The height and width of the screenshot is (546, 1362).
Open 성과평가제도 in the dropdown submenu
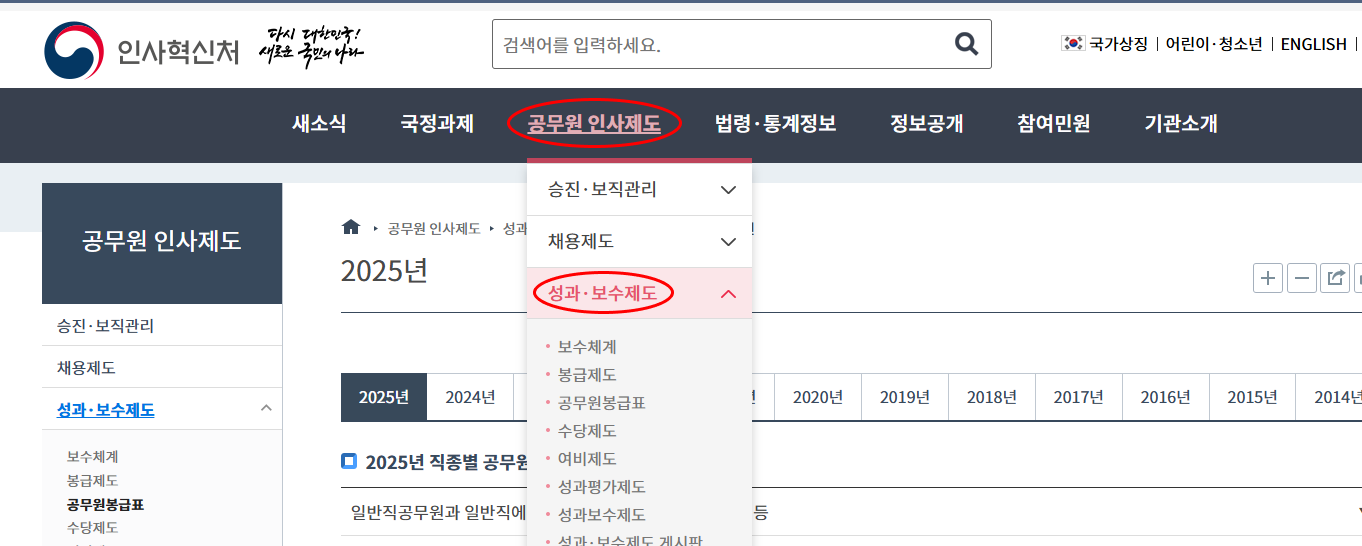click(x=602, y=487)
